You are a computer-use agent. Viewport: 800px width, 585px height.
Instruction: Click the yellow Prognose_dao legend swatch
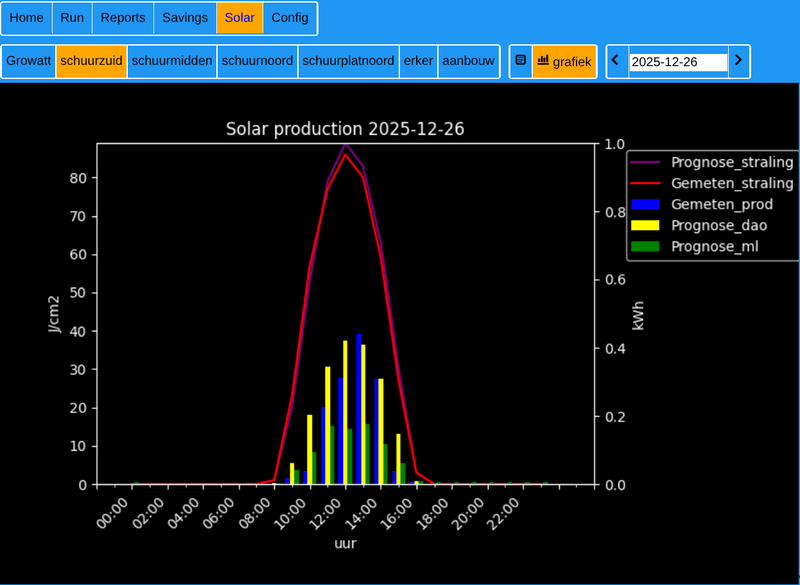coord(646,225)
